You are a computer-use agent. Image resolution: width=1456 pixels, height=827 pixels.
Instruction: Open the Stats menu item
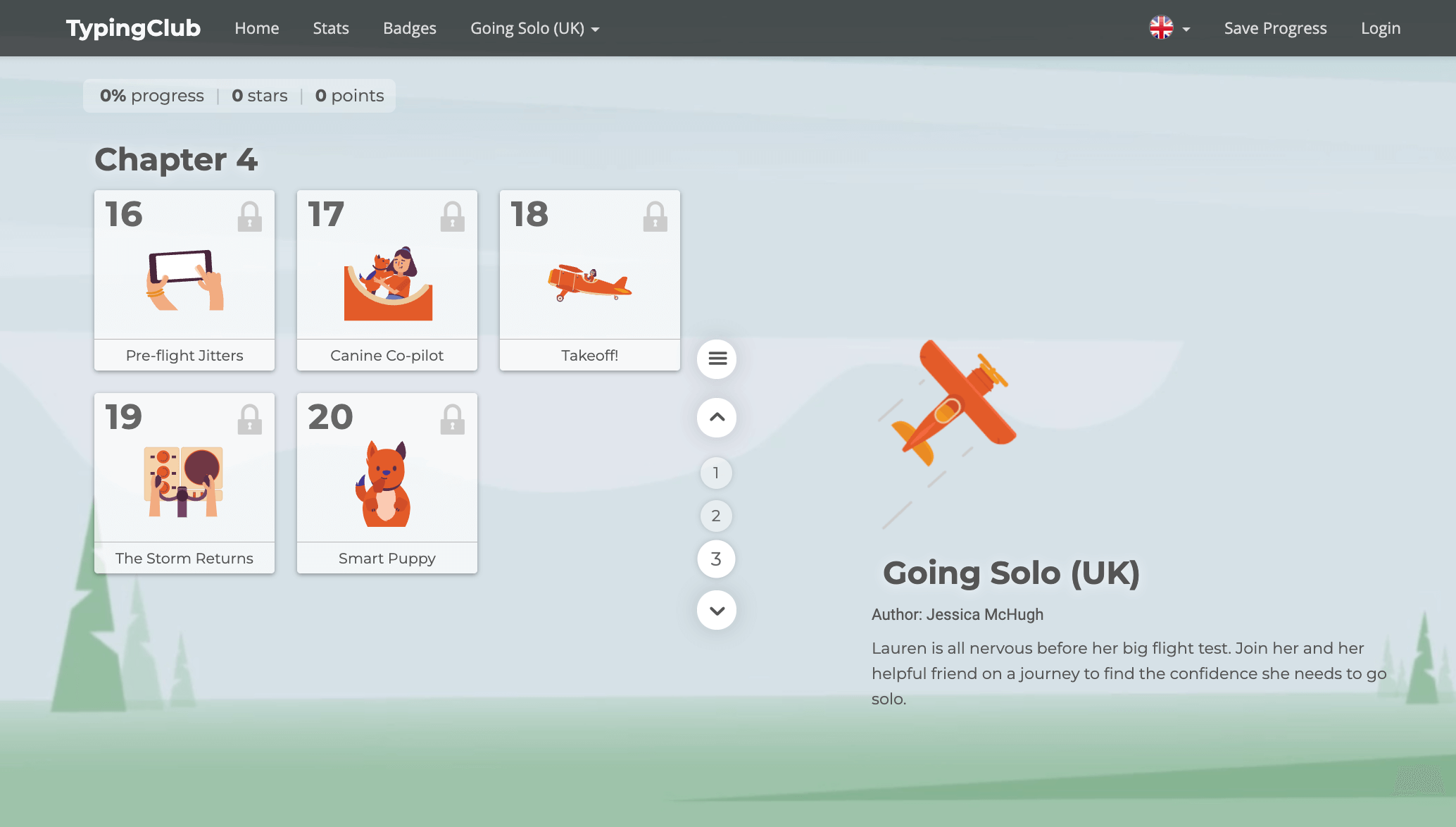click(331, 28)
